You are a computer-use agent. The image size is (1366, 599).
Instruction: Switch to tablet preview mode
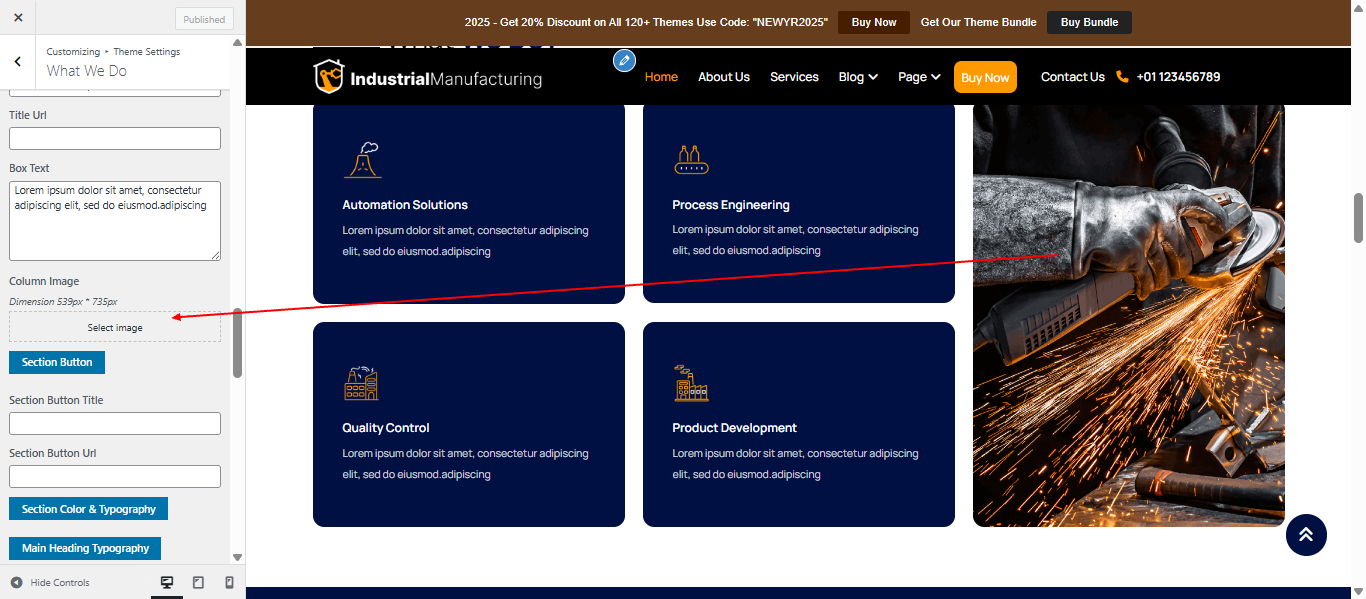click(198, 582)
